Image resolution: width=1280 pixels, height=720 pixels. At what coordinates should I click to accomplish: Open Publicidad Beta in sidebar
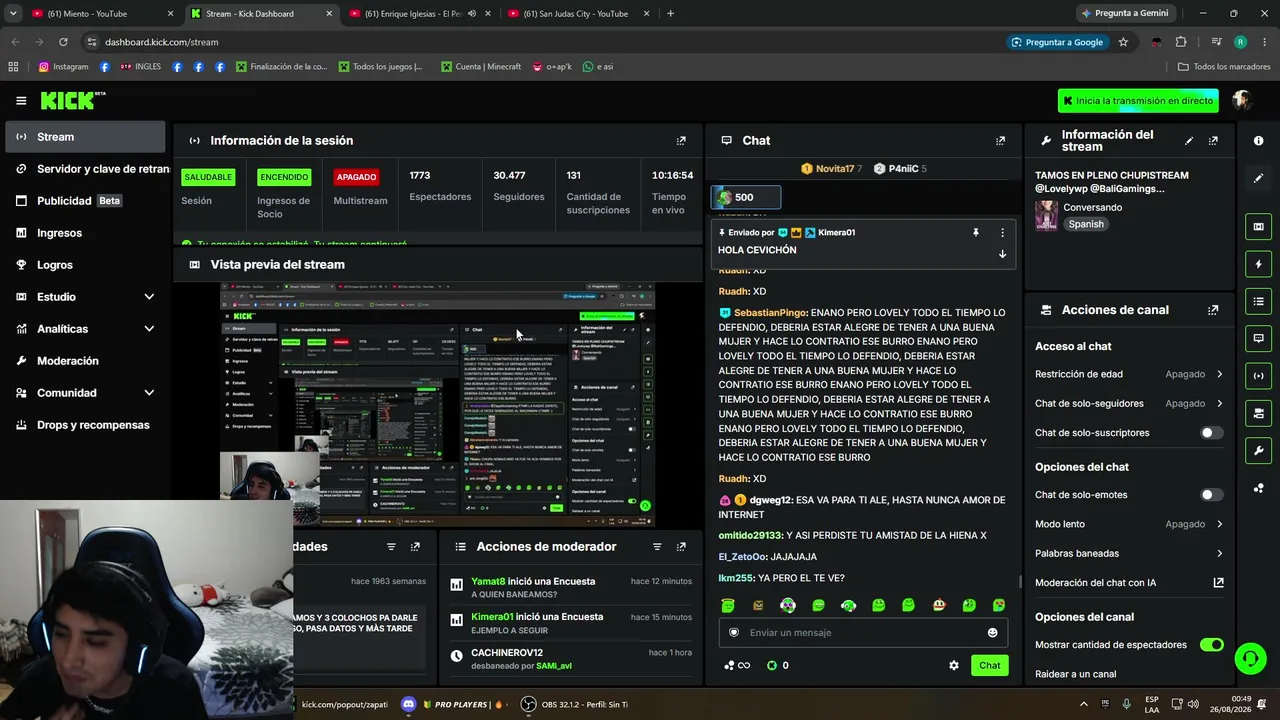tap(86, 201)
